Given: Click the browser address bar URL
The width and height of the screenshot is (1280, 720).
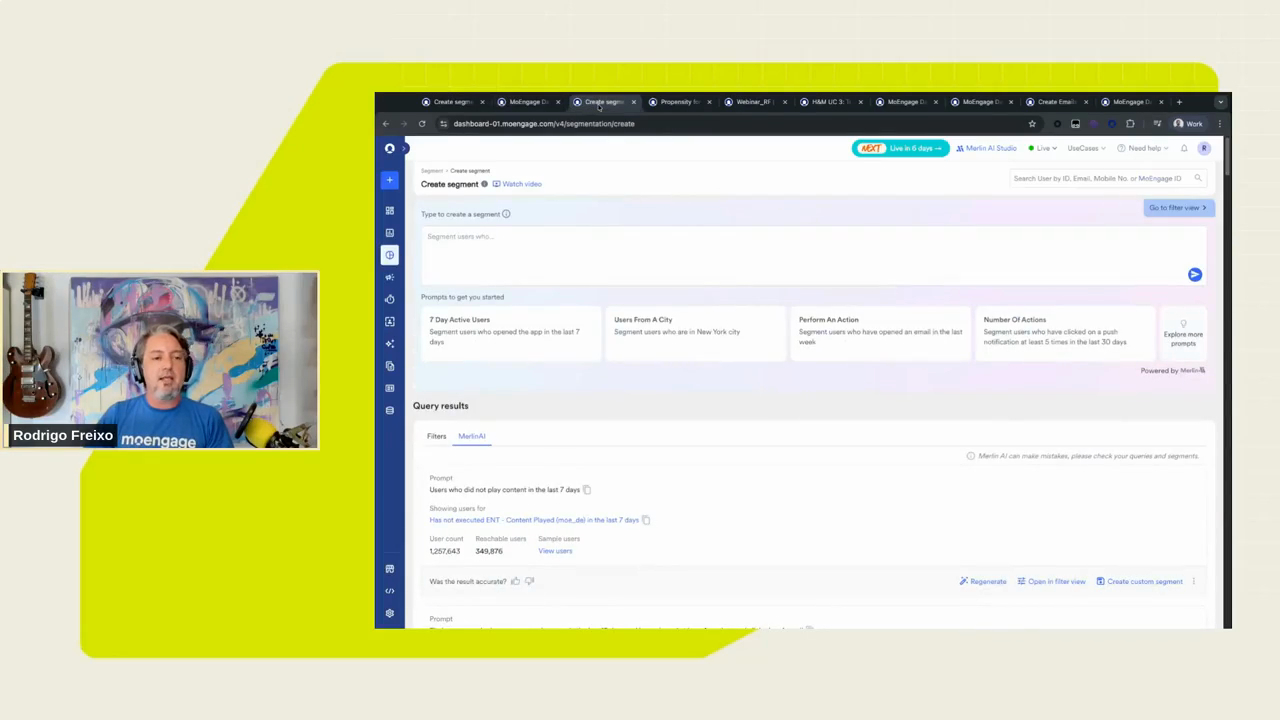Looking at the screenshot, I should 544,124.
